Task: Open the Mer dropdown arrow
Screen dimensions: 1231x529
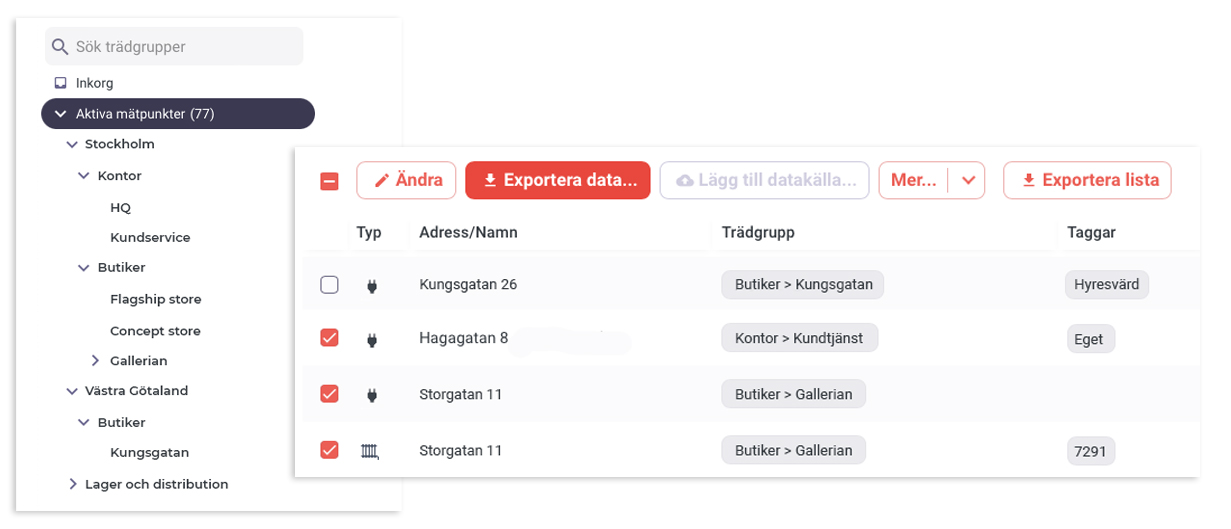Action: tap(967, 181)
